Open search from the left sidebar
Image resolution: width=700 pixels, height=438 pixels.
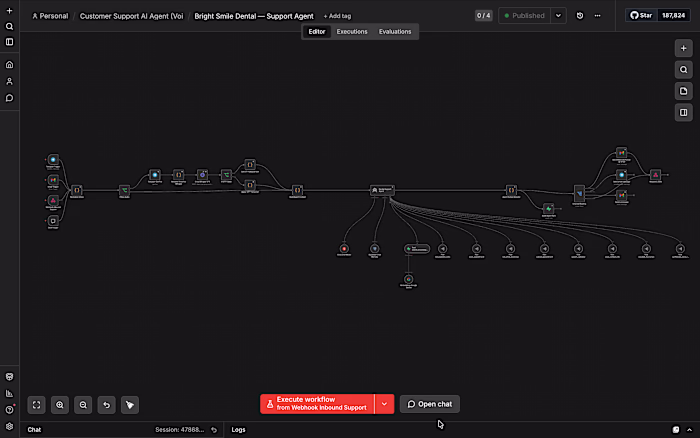click(x=9, y=26)
